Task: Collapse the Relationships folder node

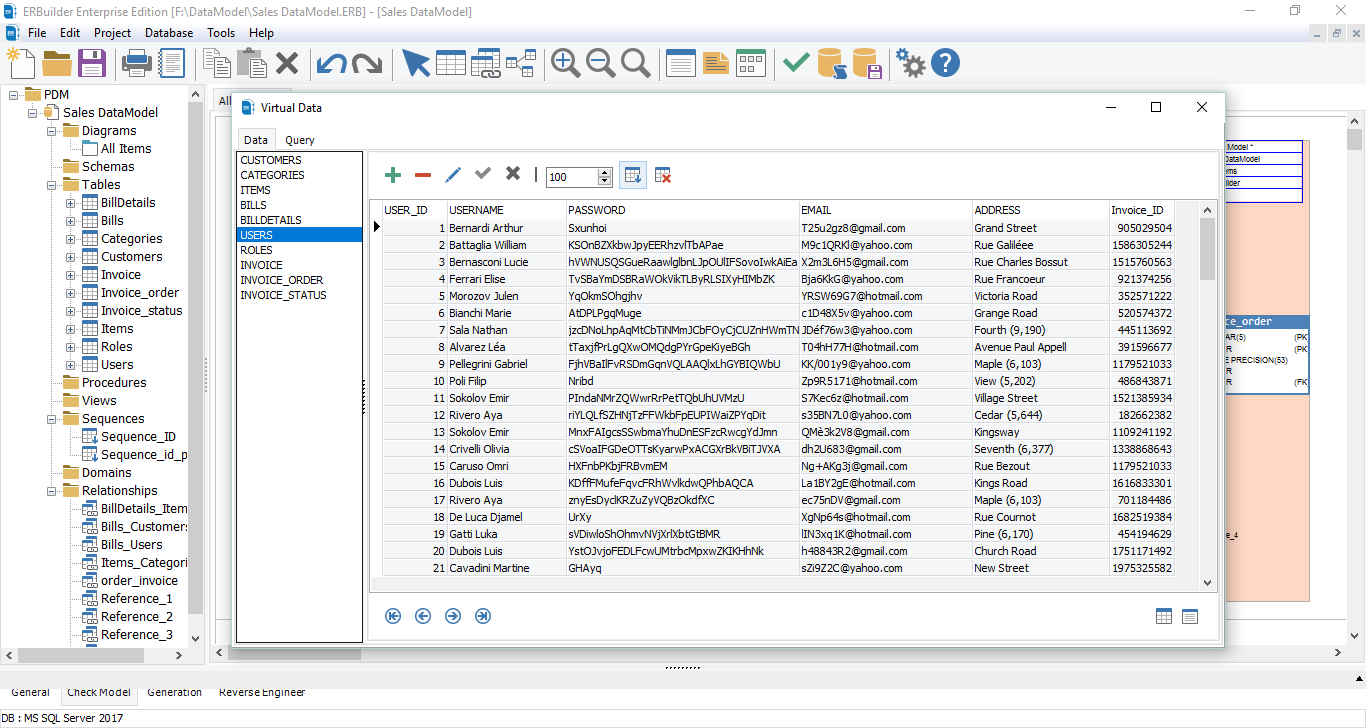Action: (x=52, y=491)
